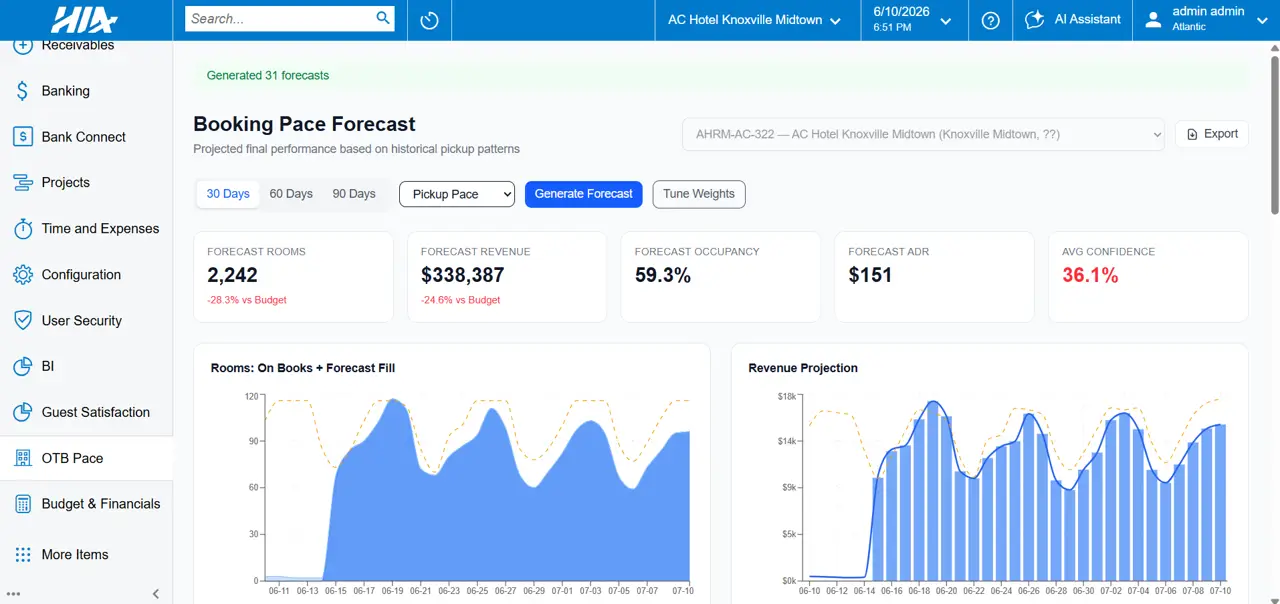
Task: Click the BI pie chart icon
Action: (23, 367)
